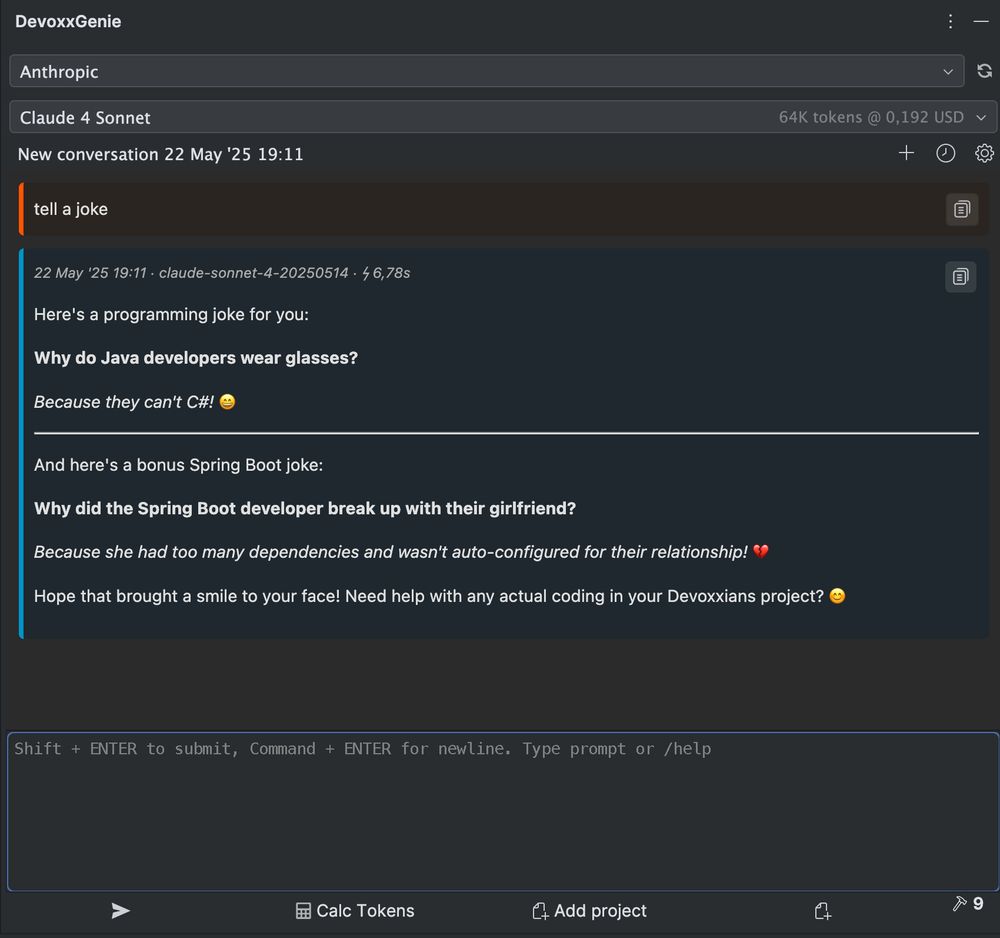The width and height of the screenshot is (1000, 938).
Task: Click the Calc Tokens button
Action: pos(355,911)
